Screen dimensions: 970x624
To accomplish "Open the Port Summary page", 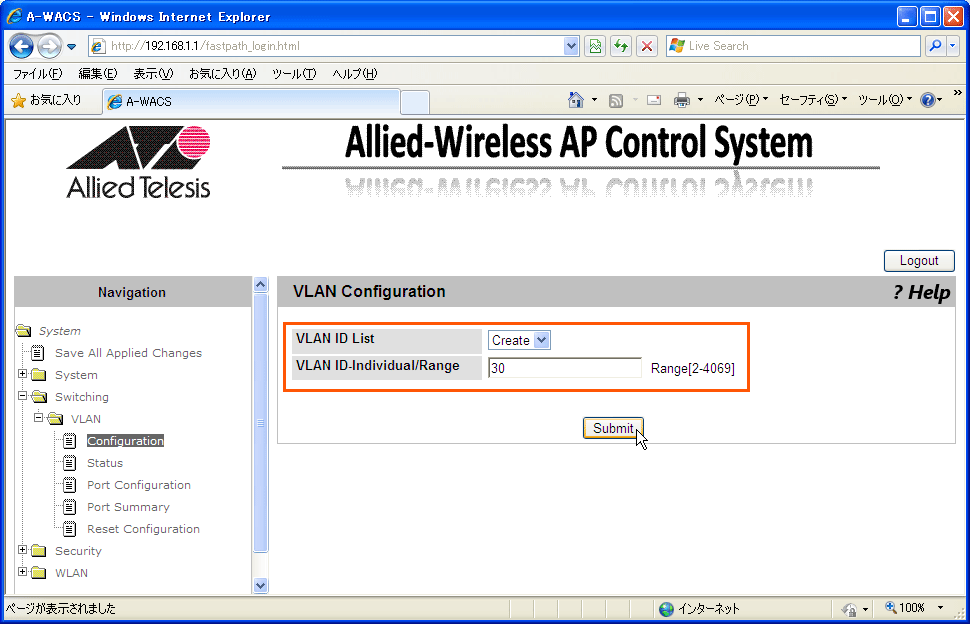I will click(128, 507).
